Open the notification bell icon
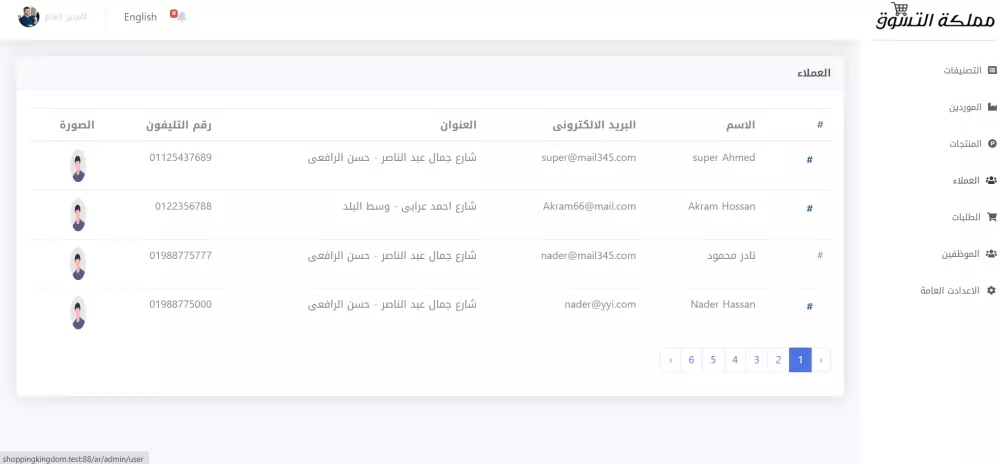The image size is (1000, 464). pyautogui.click(x=182, y=17)
